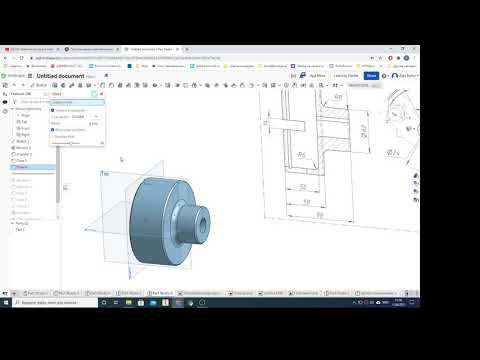Start a new Sketch from the toolbar

(39, 85)
